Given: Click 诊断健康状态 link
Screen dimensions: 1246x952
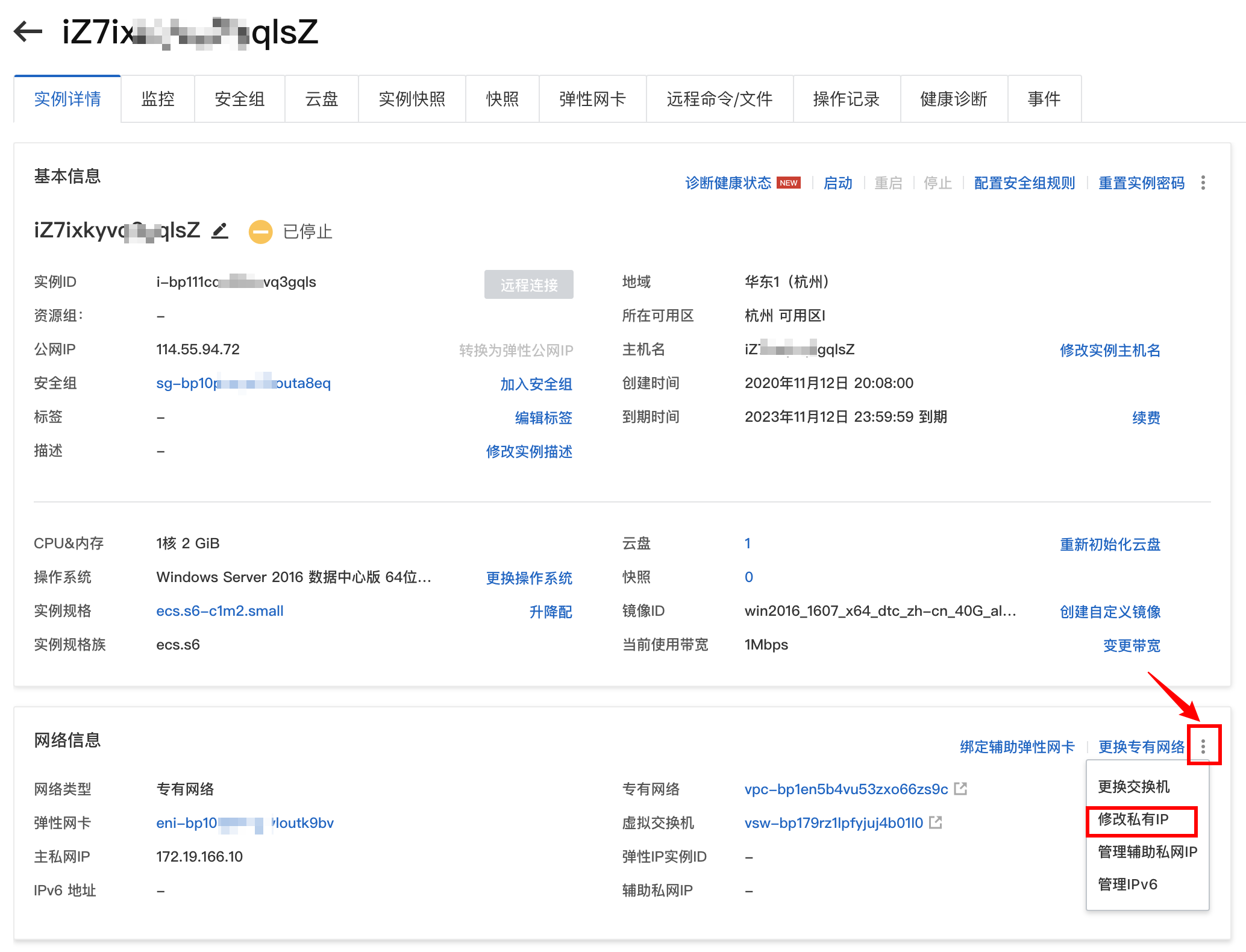Looking at the screenshot, I should (x=728, y=183).
